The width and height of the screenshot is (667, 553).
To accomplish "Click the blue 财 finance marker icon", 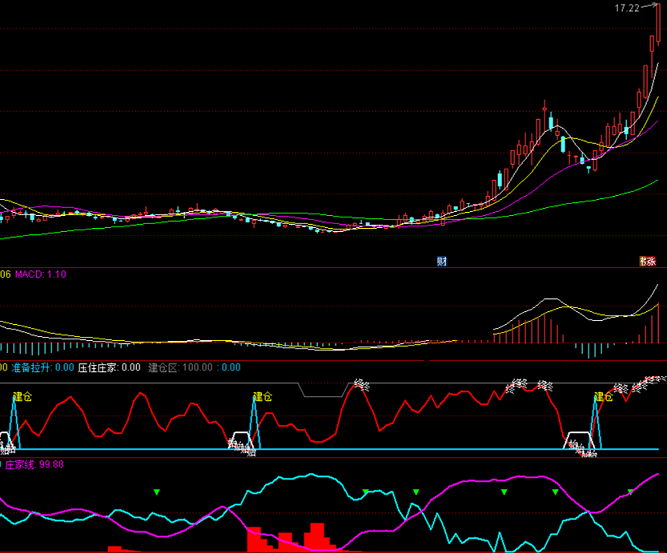I will [x=442, y=261].
